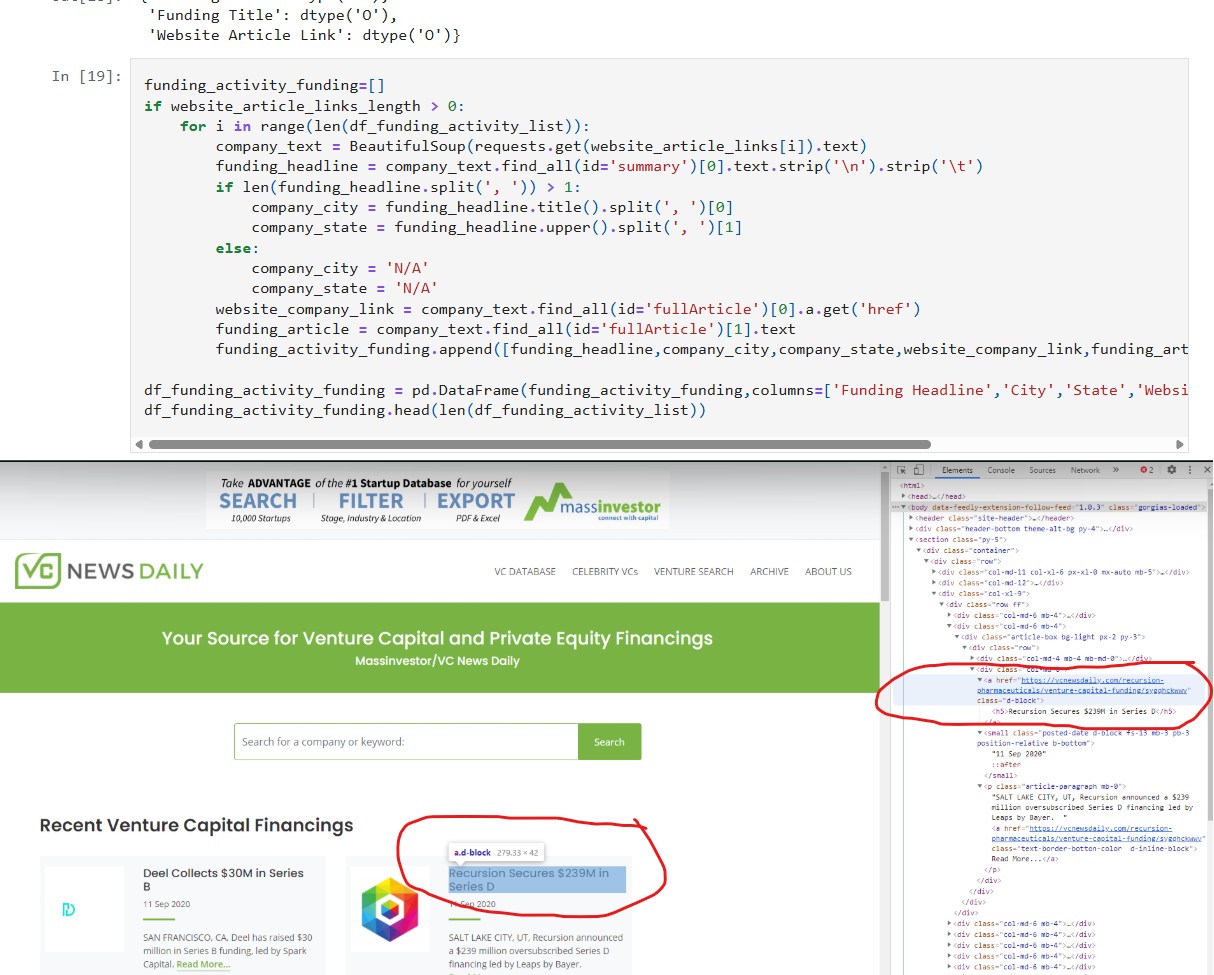Open DevTools three-dot customize menu
This screenshot has width=1214, height=975.
(x=1190, y=470)
